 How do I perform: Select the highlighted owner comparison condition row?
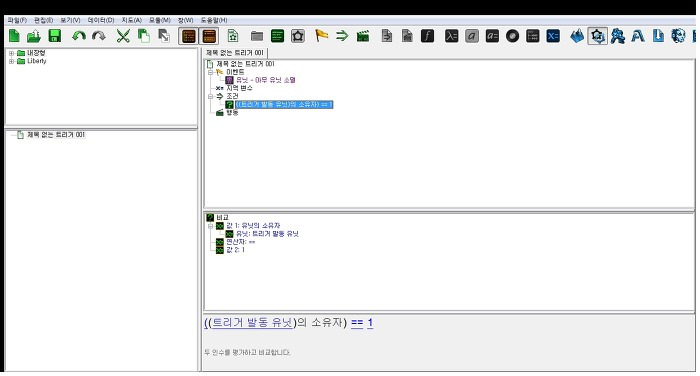pos(284,104)
